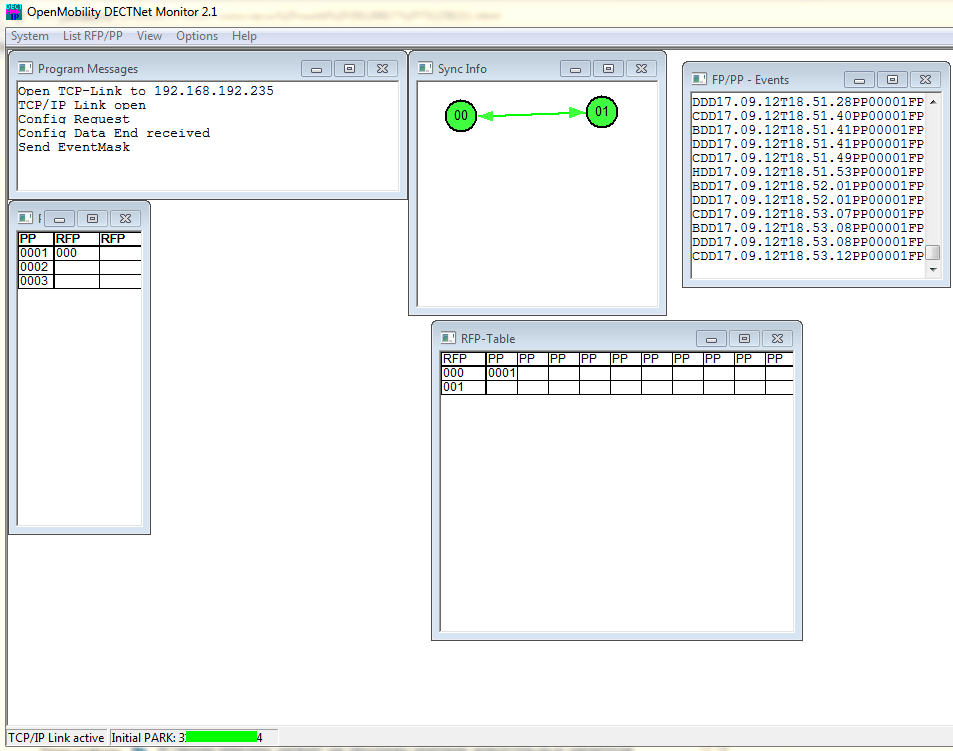
Task: Click RFP value 000 in PP table
Action: click(77, 253)
